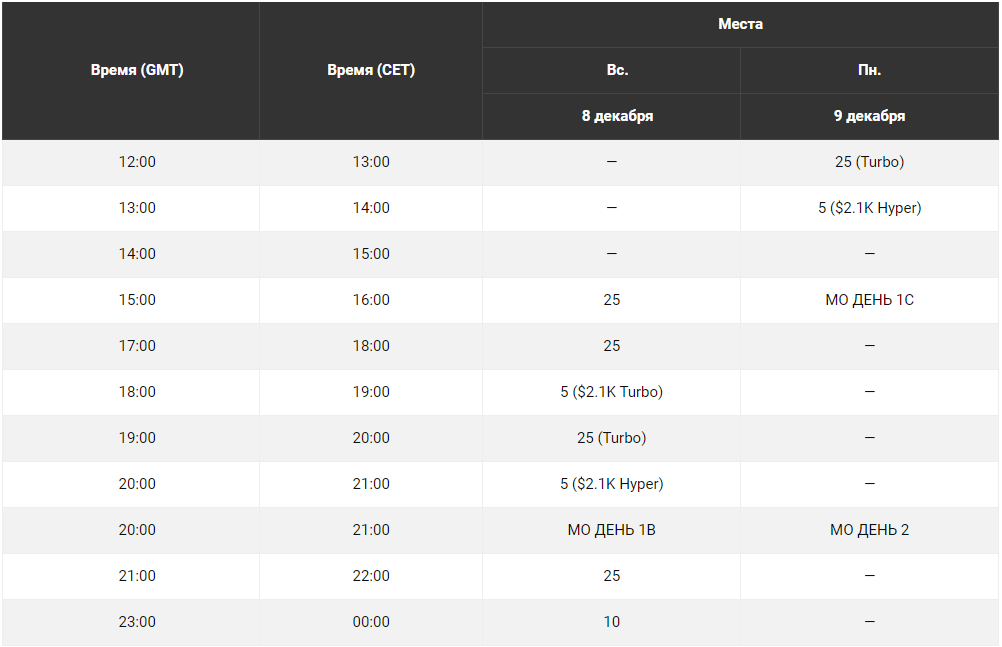Click the 12:00 GMT time cell
Viewport: 1002px width, 647px height.
(x=137, y=162)
